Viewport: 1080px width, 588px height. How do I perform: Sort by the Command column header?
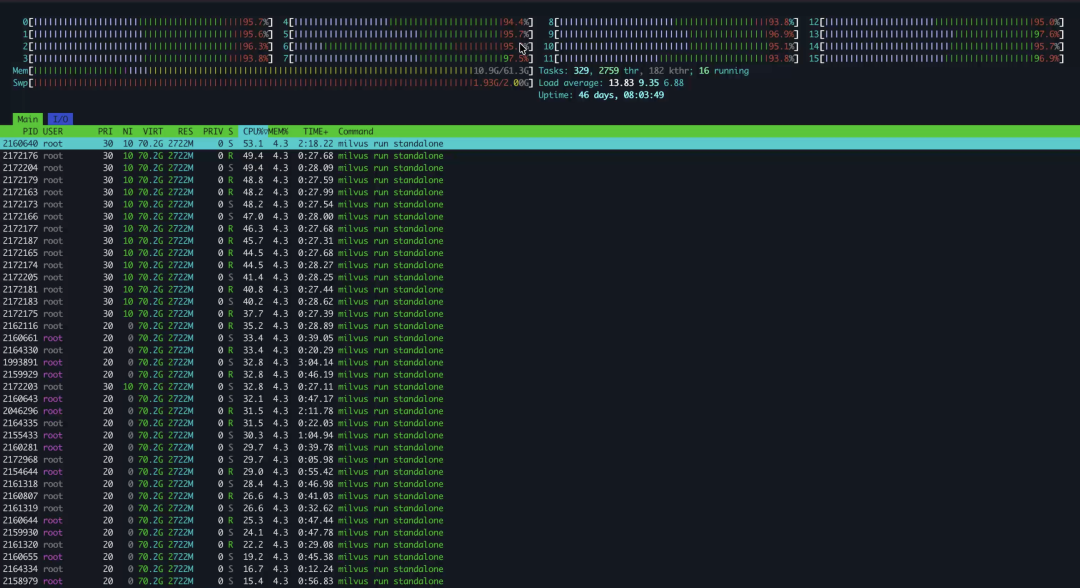point(355,132)
